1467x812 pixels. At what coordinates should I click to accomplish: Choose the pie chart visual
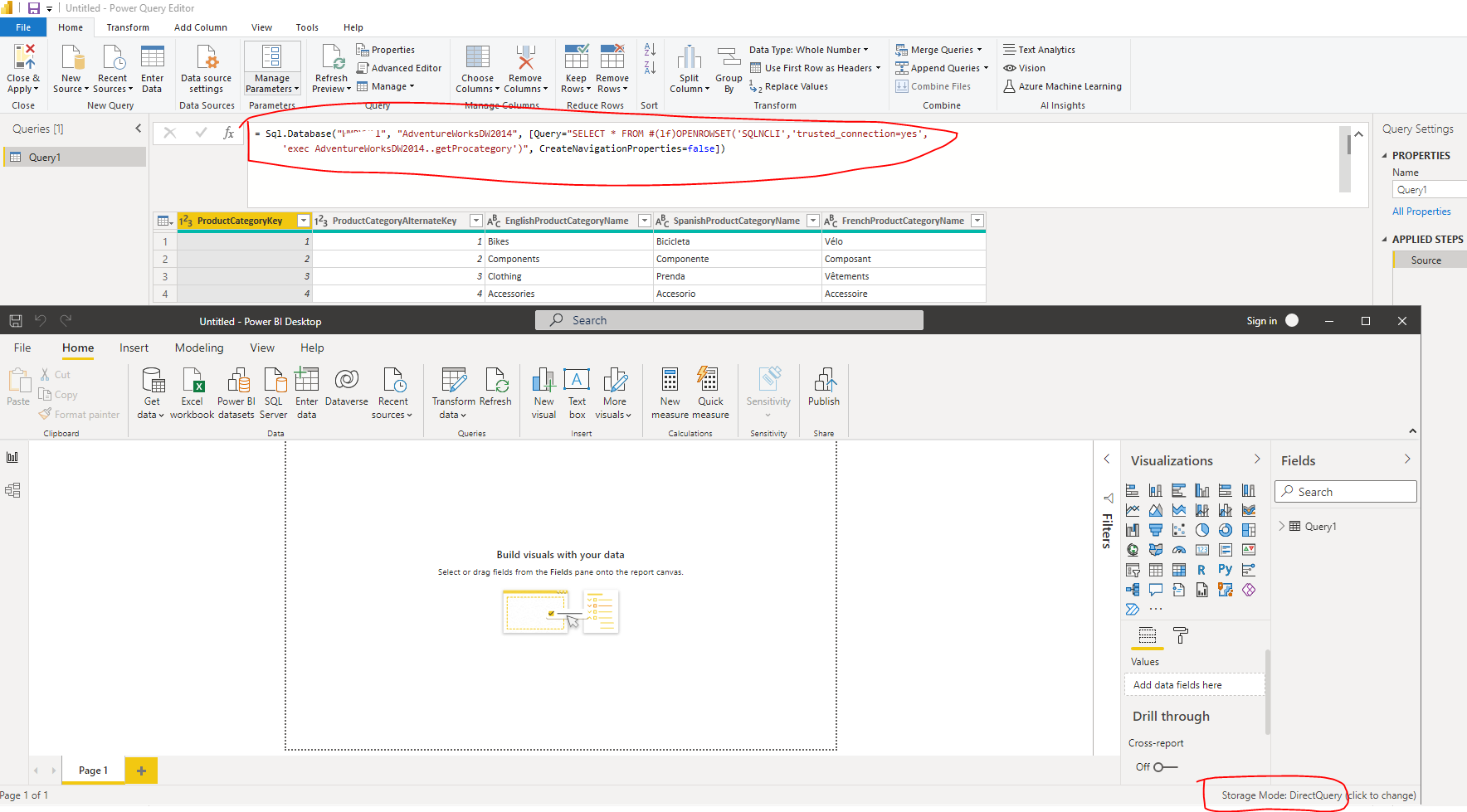click(1202, 530)
